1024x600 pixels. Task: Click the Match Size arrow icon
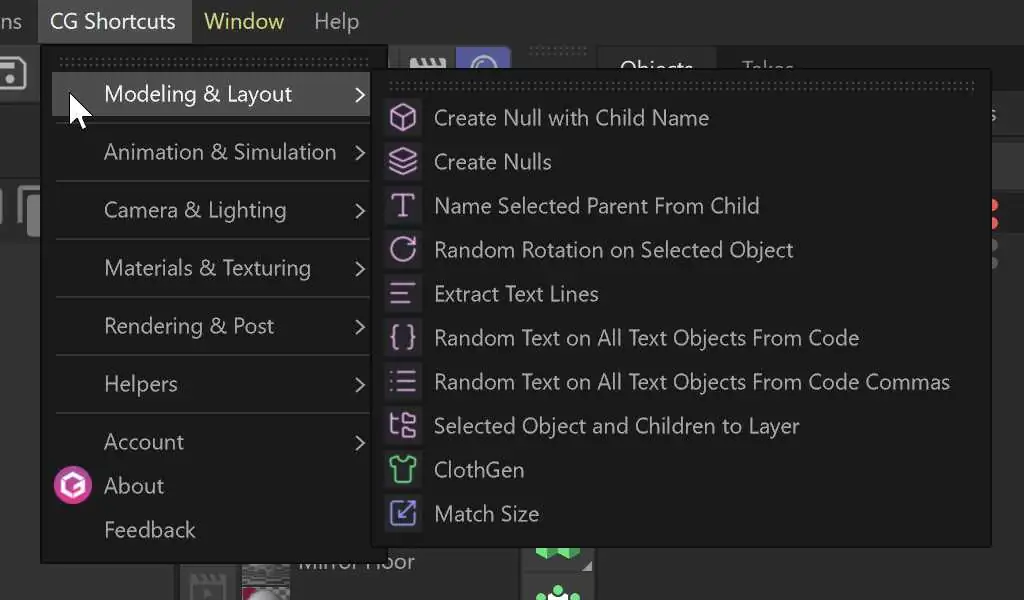pos(403,514)
